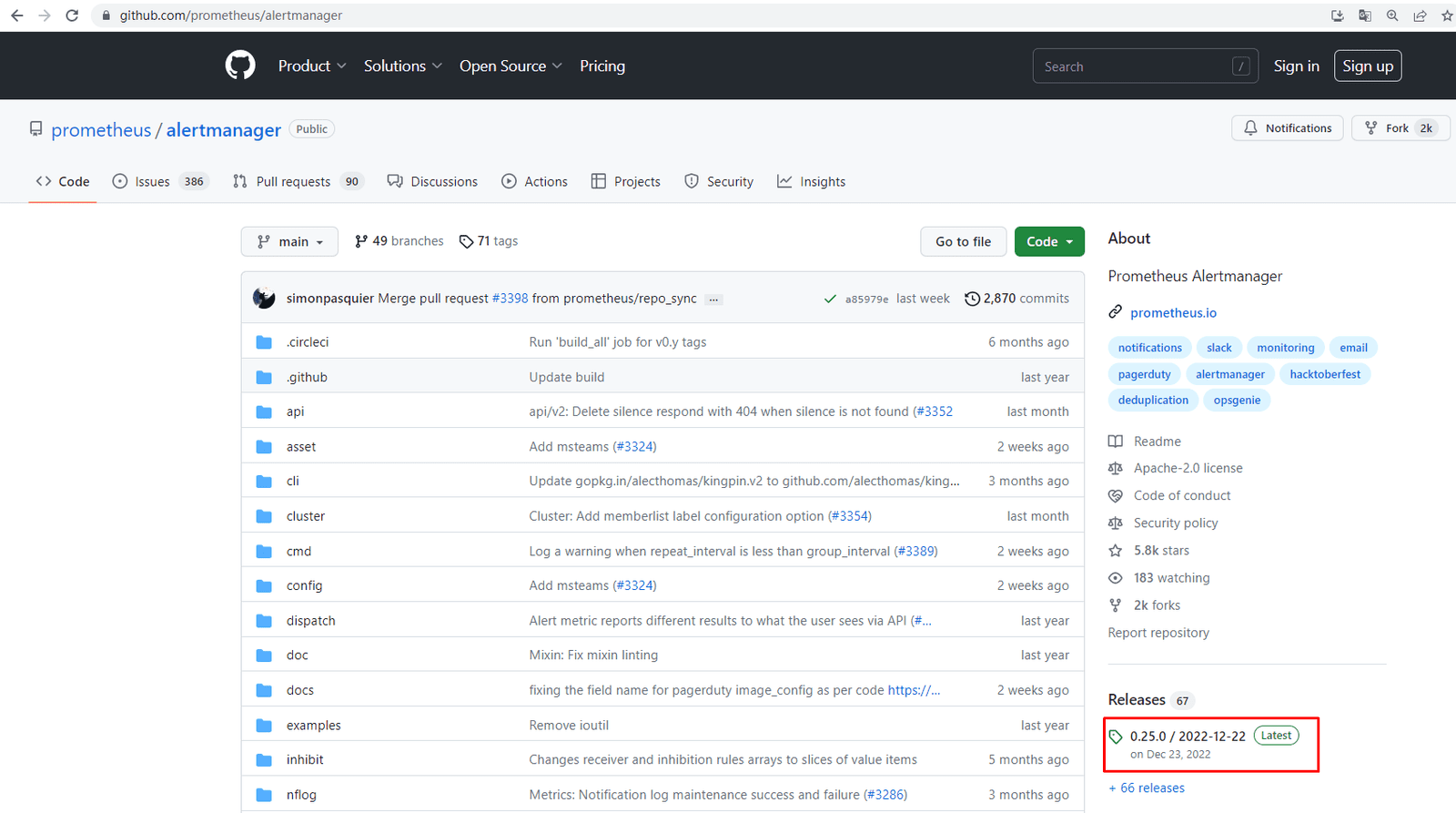This screenshot has width=1456, height=813.
Task: Open the prometheus.io website link
Action: click(x=1173, y=312)
